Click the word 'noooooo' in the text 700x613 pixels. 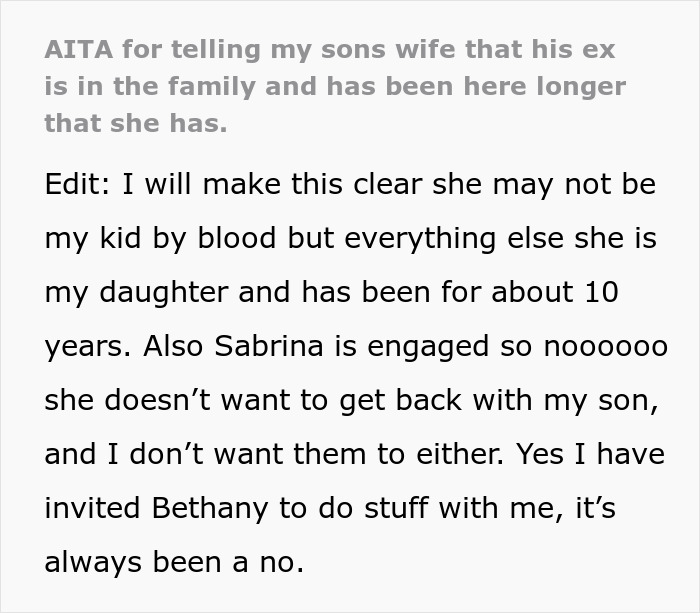[605, 346]
